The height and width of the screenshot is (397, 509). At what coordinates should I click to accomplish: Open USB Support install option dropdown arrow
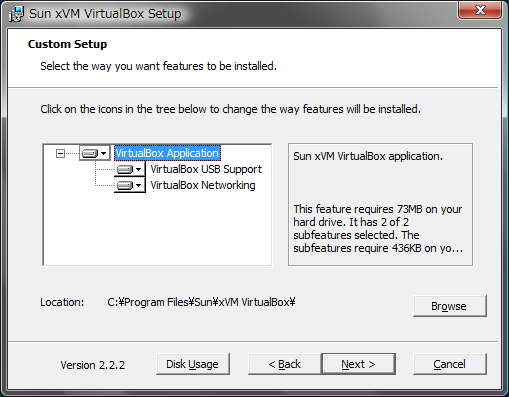[139, 170]
